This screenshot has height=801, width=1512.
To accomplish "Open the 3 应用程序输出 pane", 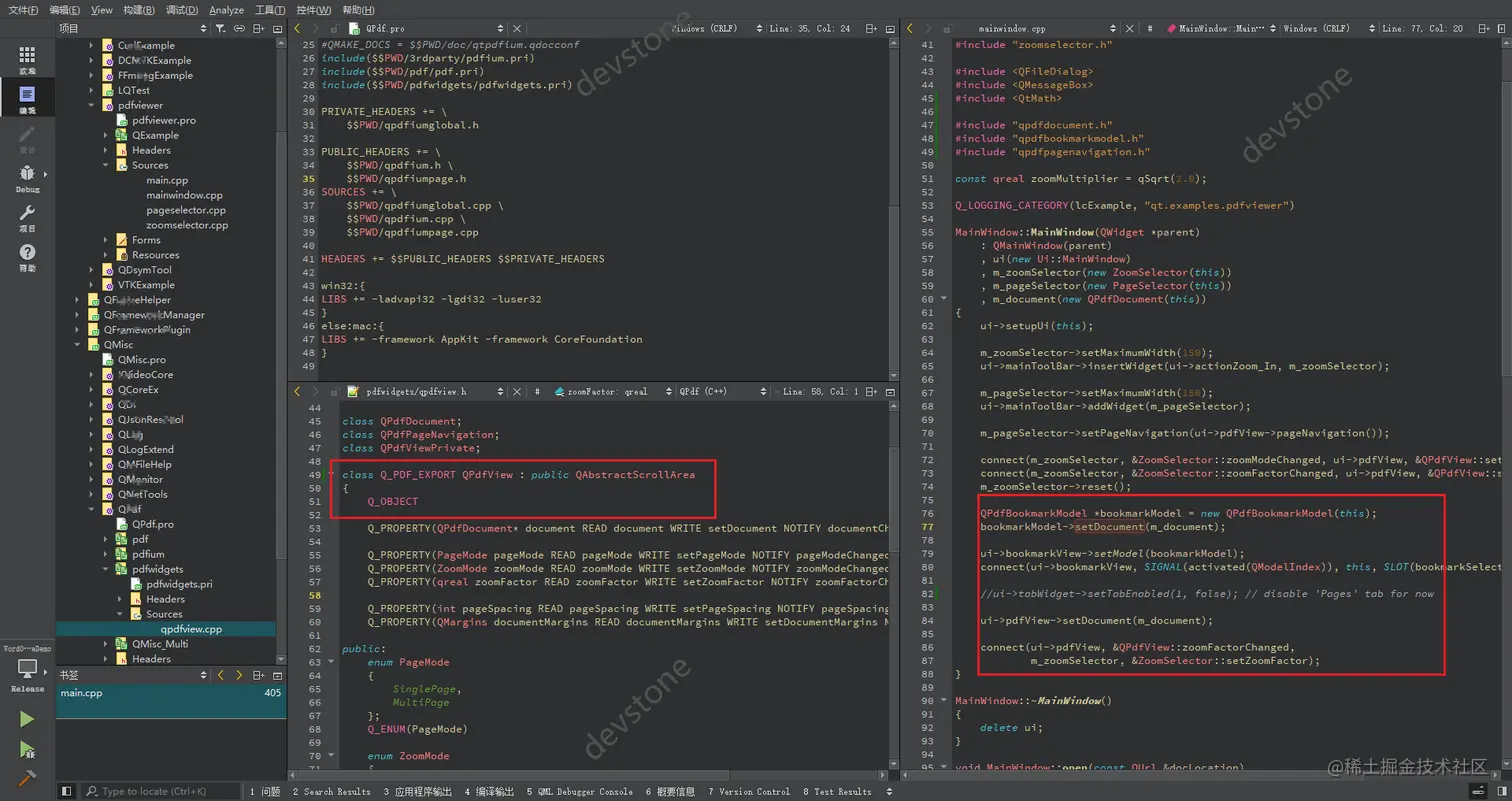I will (417, 791).
